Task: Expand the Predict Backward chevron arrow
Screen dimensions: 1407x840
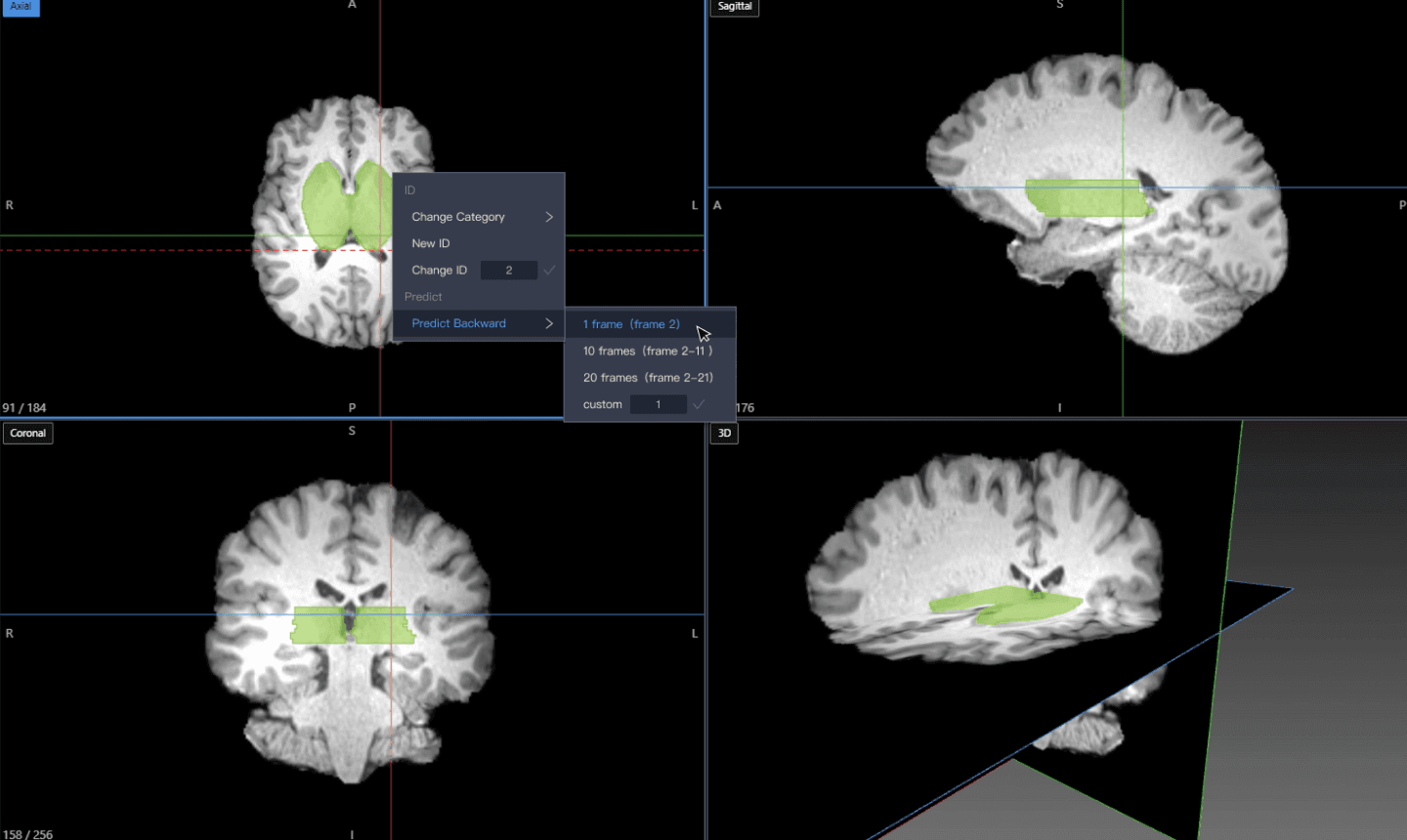Action: (549, 323)
